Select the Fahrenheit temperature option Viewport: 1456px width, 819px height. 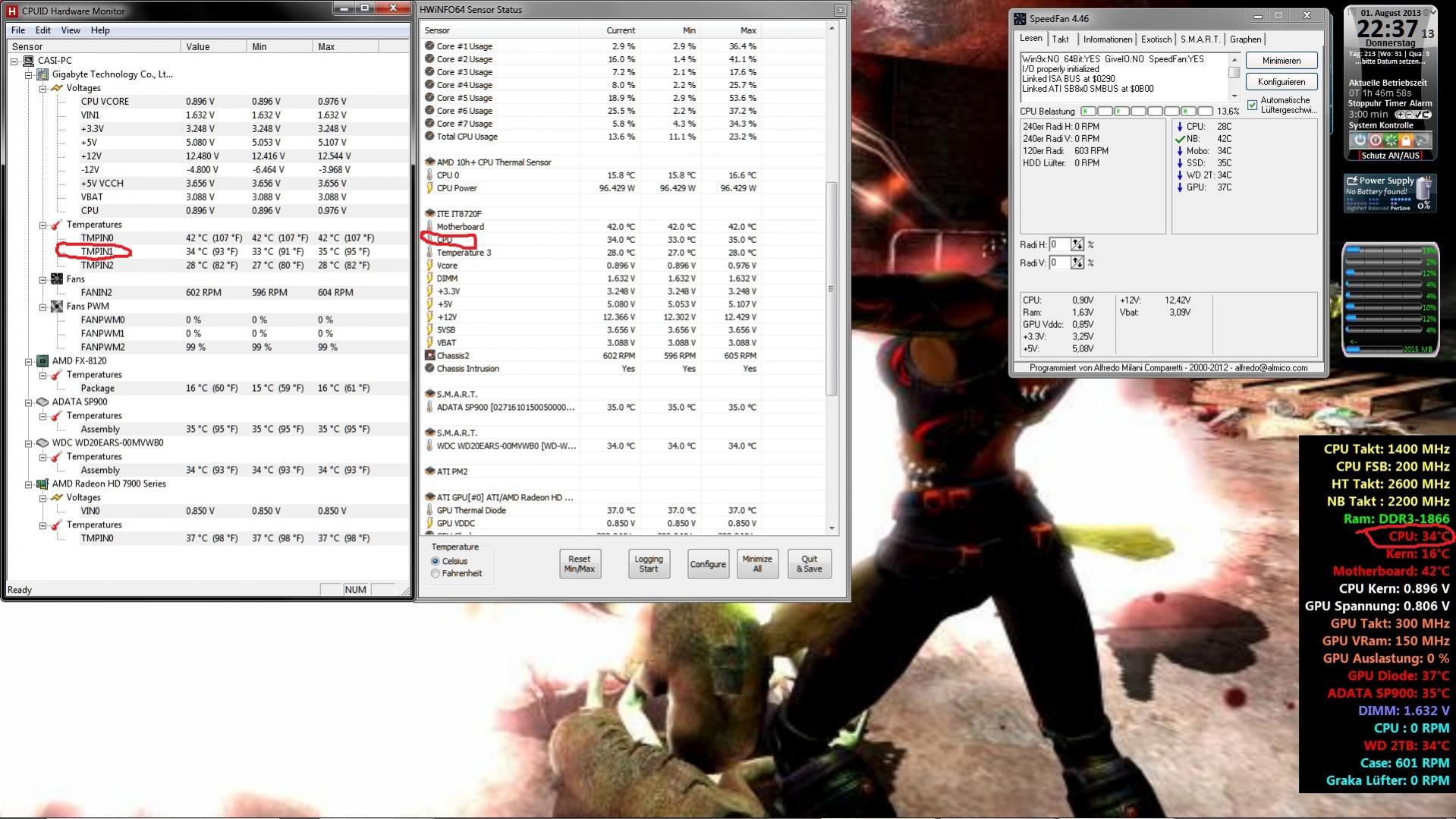(458, 574)
